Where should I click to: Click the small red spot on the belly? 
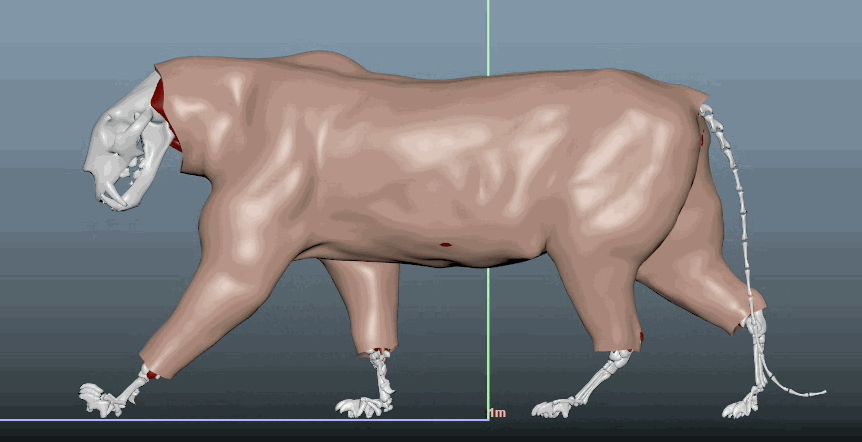point(446,245)
